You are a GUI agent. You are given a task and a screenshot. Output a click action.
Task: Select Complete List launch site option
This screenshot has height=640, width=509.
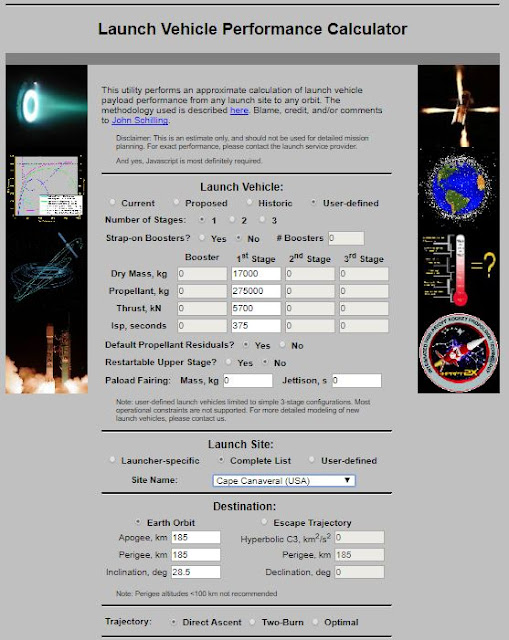pyautogui.click(x=221, y=460)
